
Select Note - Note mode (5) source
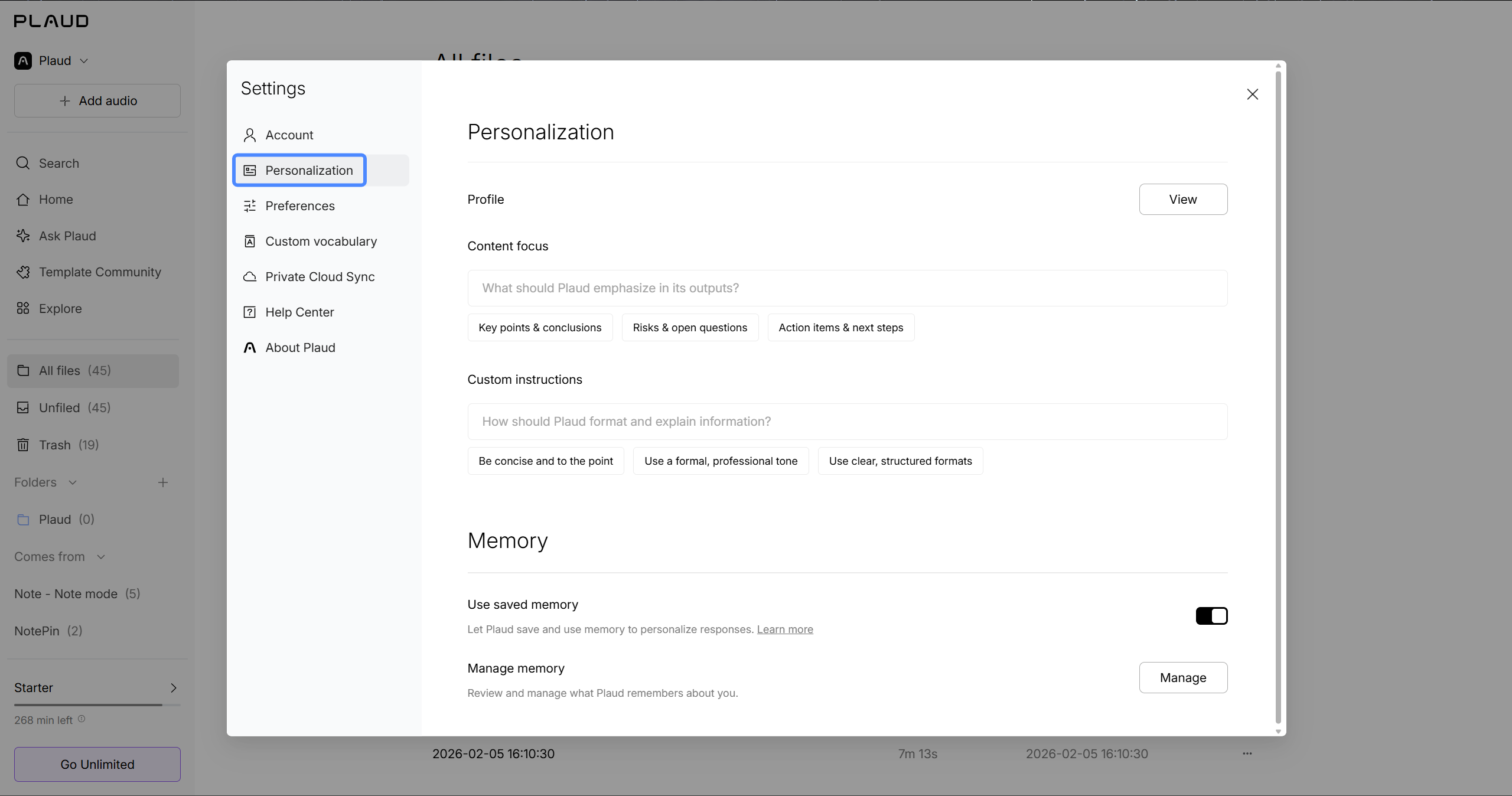(x=77, y=594)
